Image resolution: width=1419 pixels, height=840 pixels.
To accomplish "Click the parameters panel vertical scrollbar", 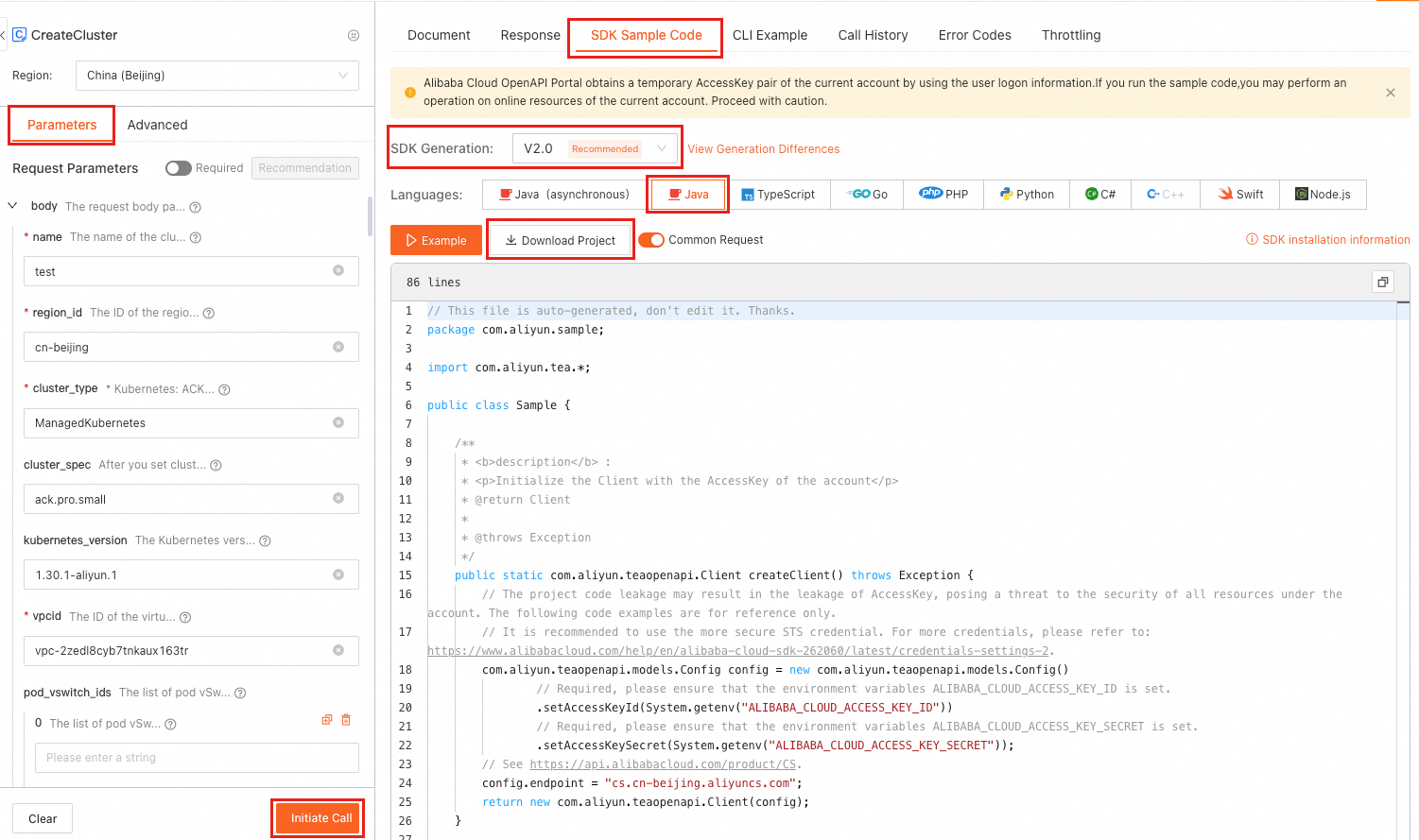I will pos(370,217).
